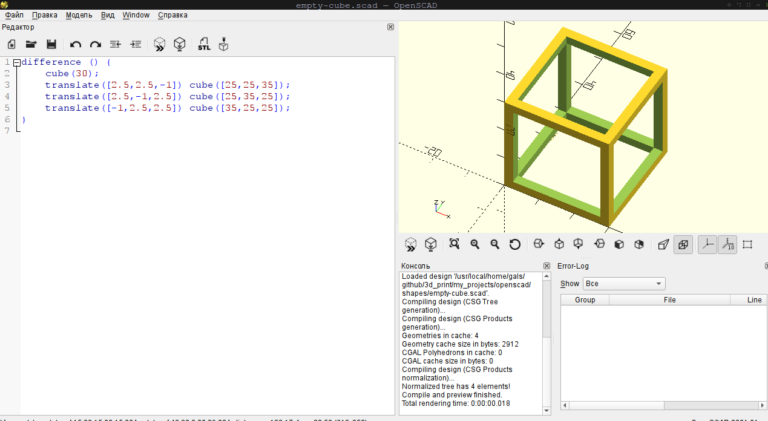This screenshot has width=768, height=421.
Task: Open the Модель menu
Action: [79, 15]
